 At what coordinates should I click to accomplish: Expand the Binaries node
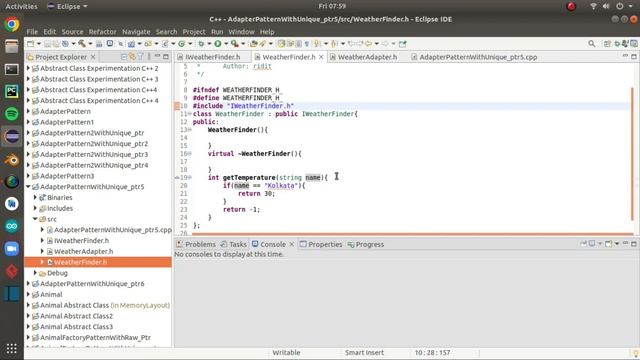(x=35, y=197)
